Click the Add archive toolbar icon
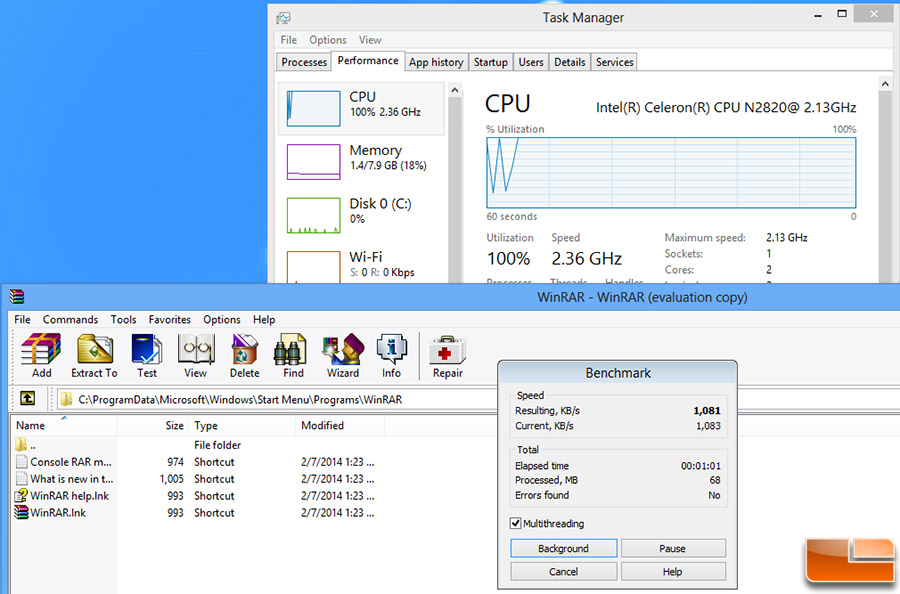The image size is (900, 594). coord(41,355)
